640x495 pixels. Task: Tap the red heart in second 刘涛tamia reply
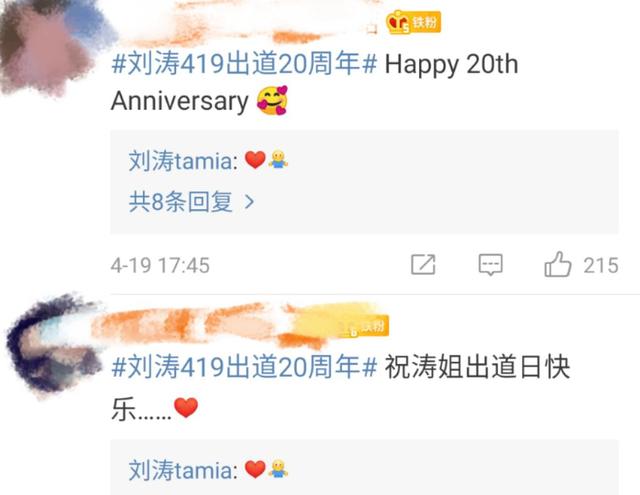255,469
